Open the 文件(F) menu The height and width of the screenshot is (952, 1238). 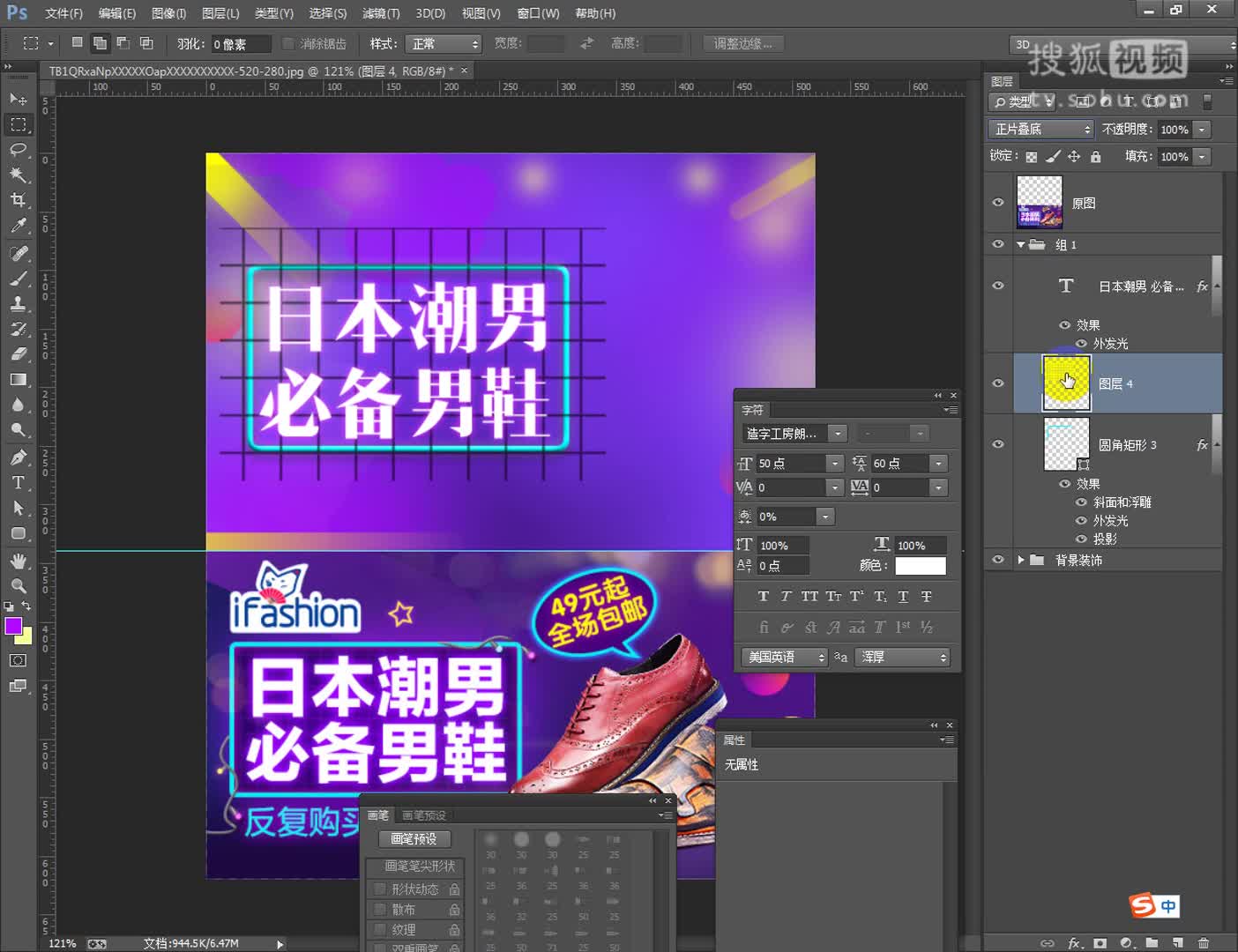(x=63, y=13)
